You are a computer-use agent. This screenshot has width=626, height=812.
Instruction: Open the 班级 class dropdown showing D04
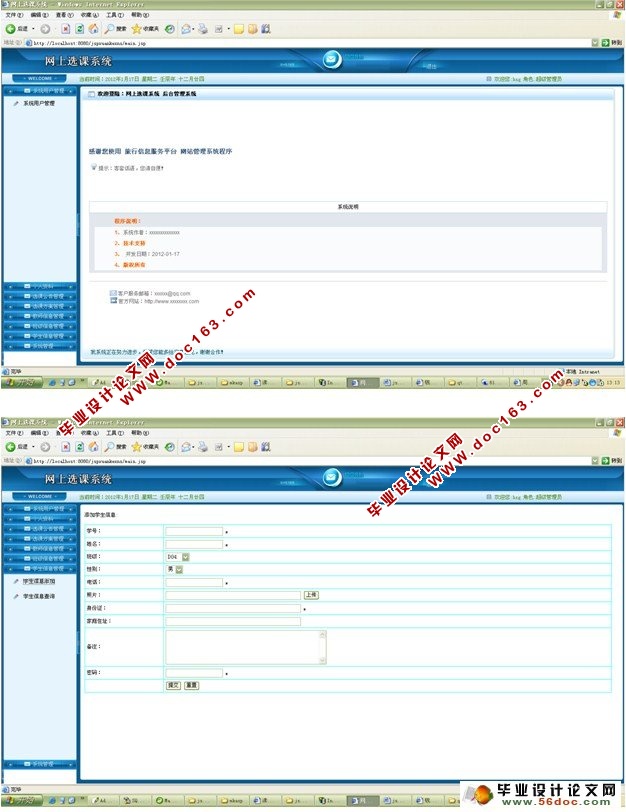pos(178,557)
